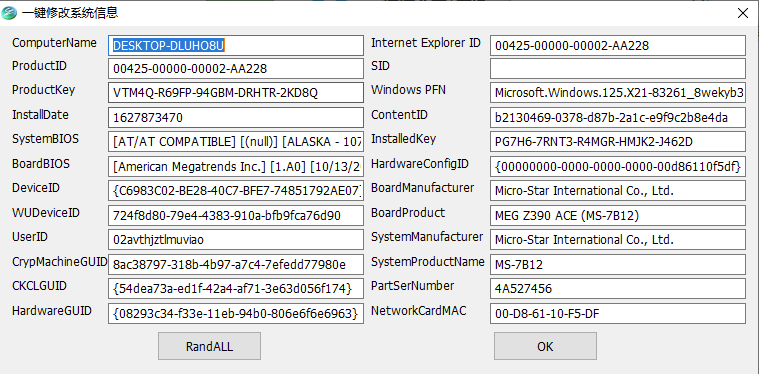
Task: Click the SID label
Action: tap(380, 66)
